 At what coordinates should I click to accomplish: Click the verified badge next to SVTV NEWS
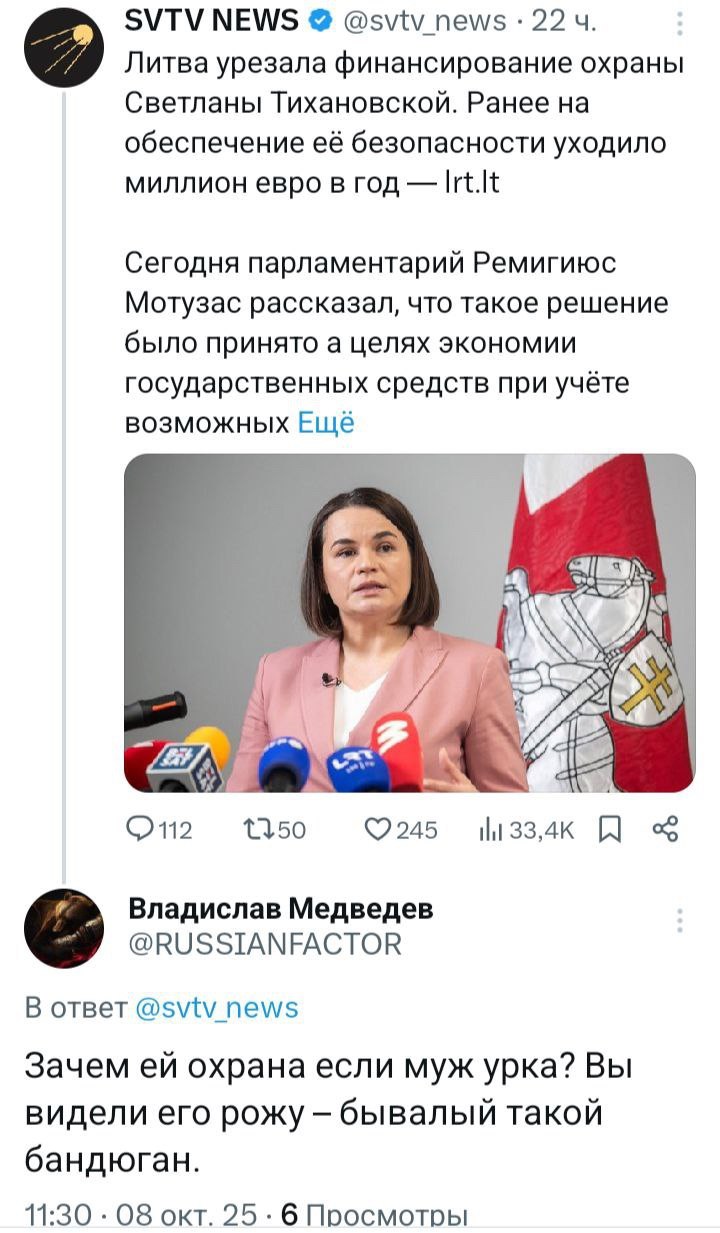[318, 20]
